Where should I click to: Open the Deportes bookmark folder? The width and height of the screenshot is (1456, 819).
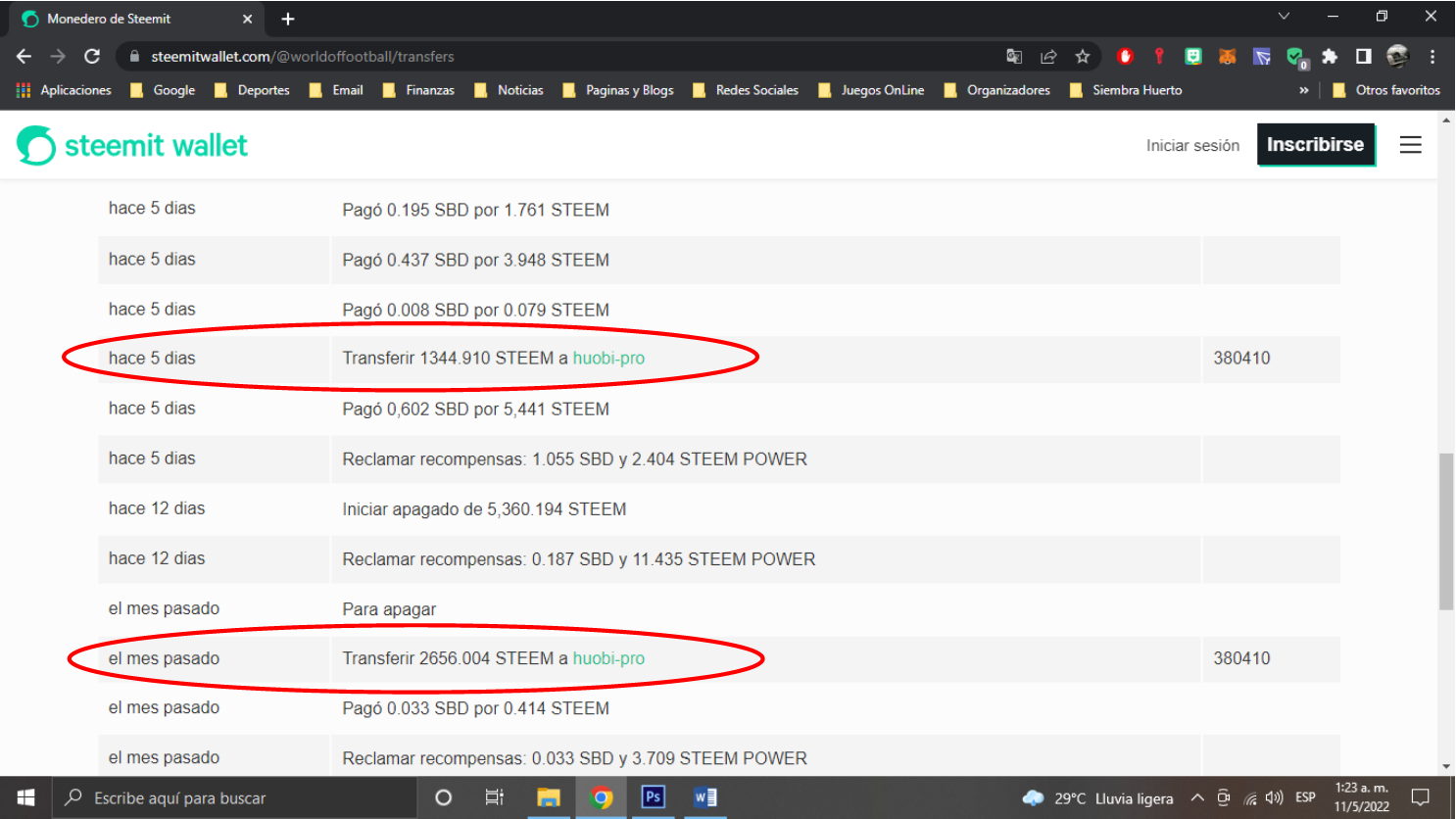(252, 90)
